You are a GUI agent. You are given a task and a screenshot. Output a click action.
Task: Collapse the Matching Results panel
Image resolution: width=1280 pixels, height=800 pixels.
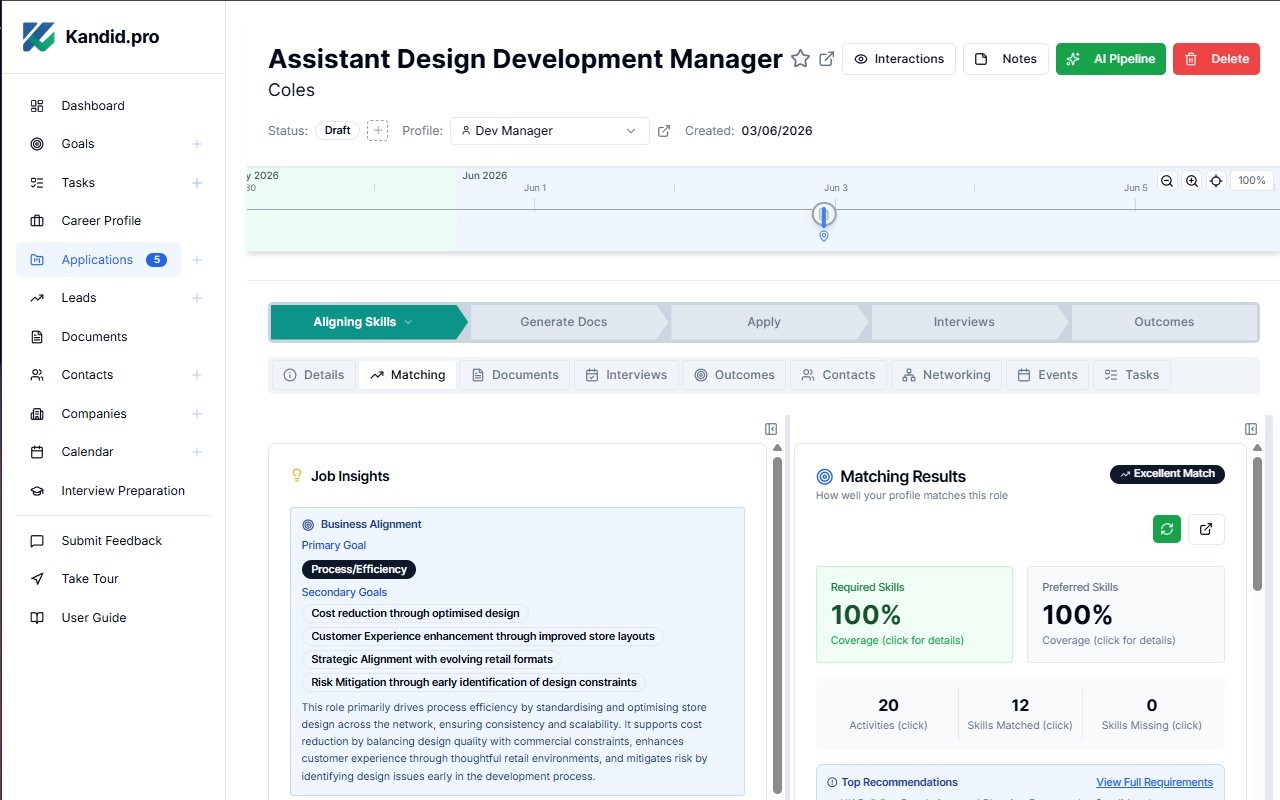pyautogui.click(x=1251, y=429)
